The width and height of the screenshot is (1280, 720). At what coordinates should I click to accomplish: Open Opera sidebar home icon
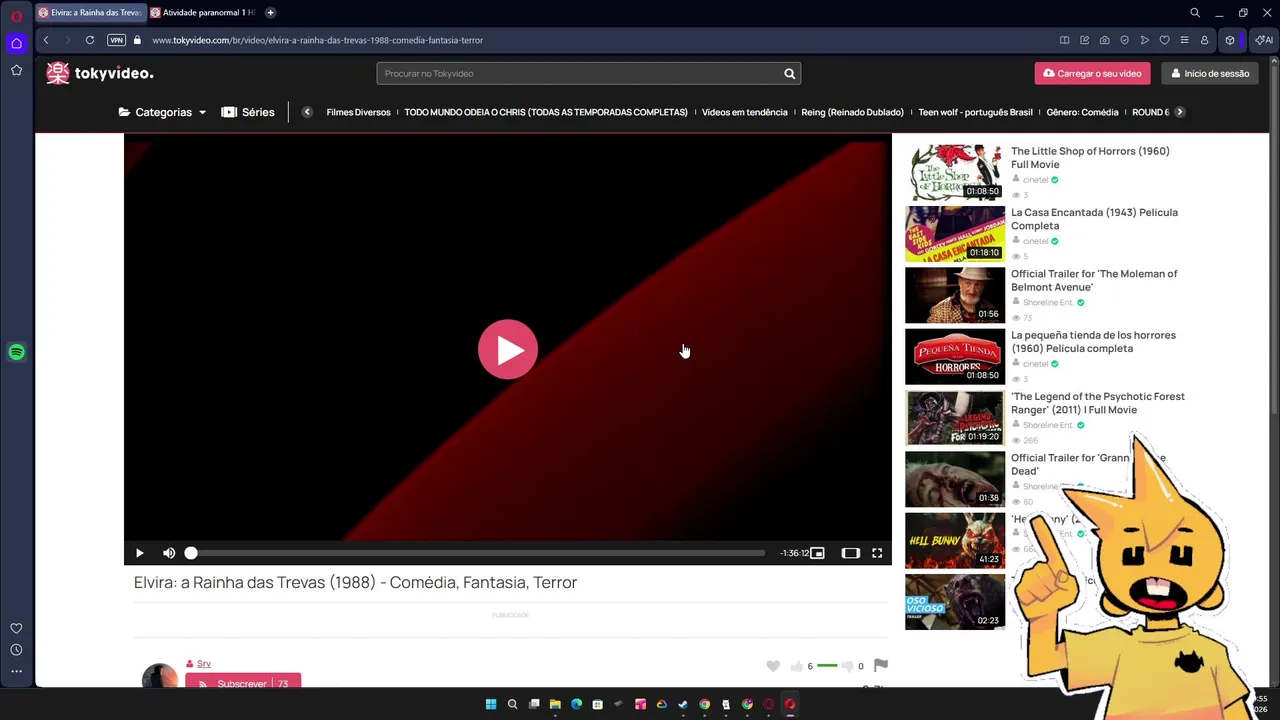[x=16, y=43]
